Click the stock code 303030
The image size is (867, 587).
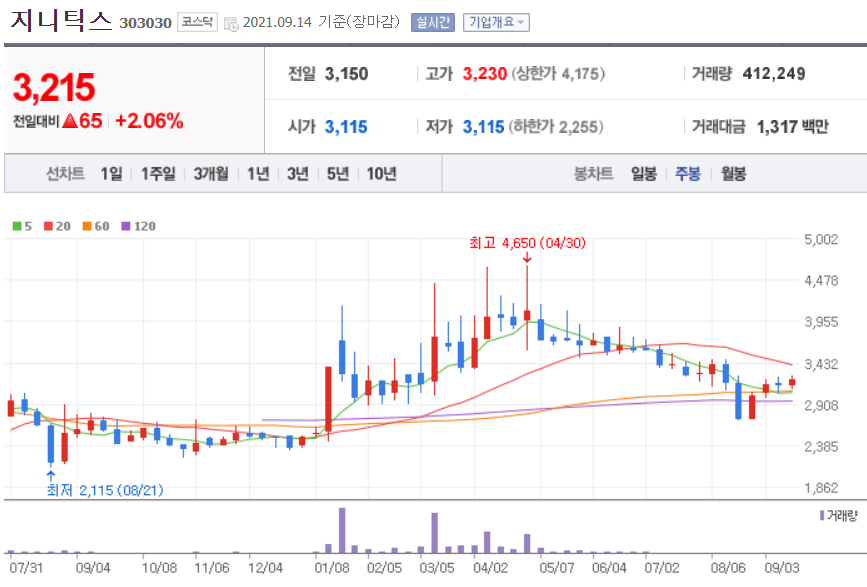point(146,21)
